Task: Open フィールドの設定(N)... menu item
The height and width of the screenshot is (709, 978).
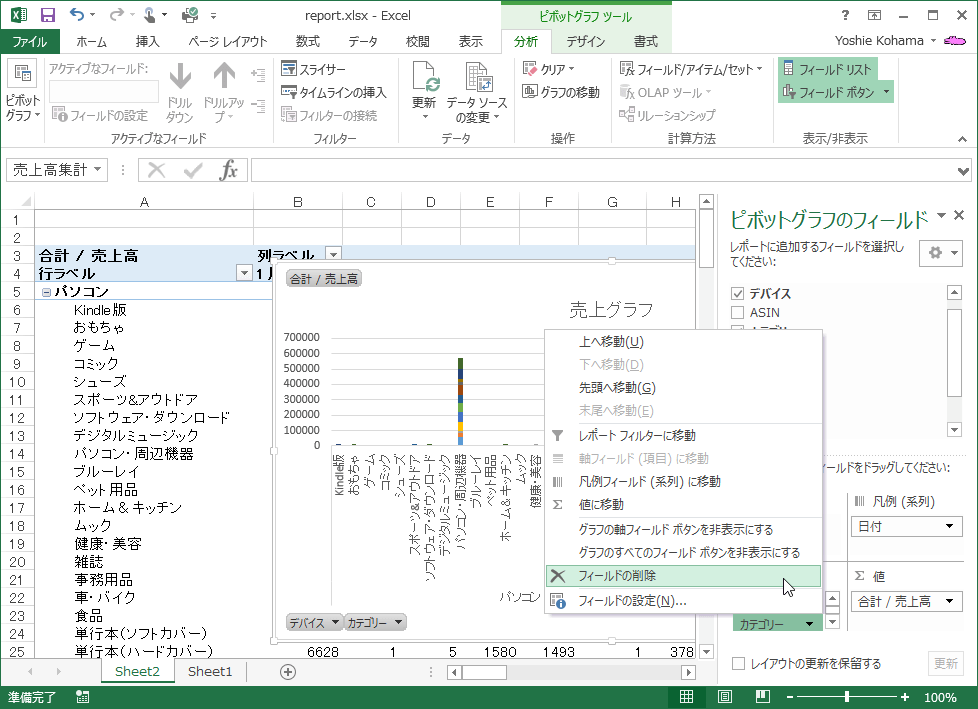Action: [x=683, y=601]
